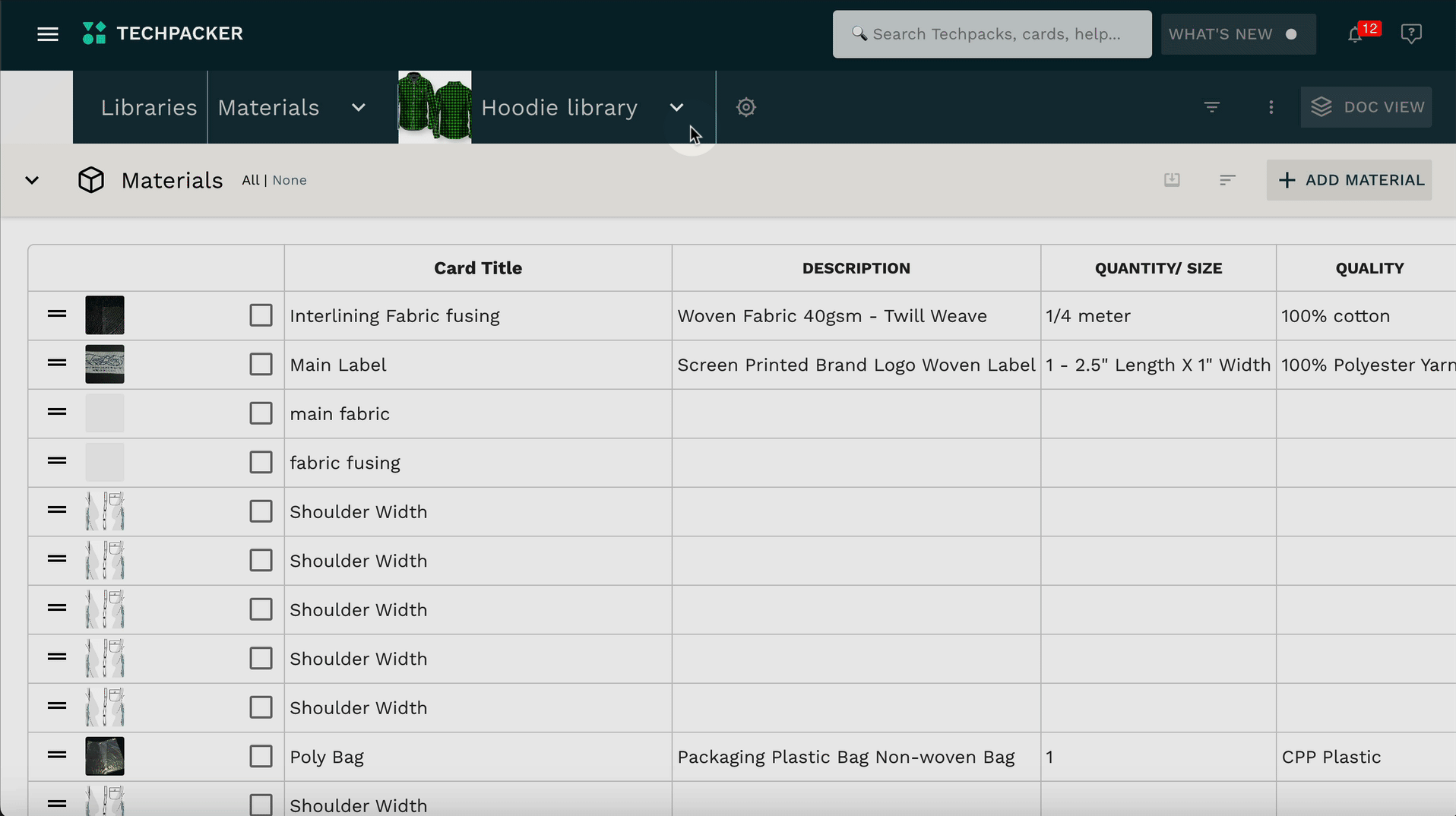Open the filter icon in the library bar
Screen dimensions: 1456x816
1212,107
